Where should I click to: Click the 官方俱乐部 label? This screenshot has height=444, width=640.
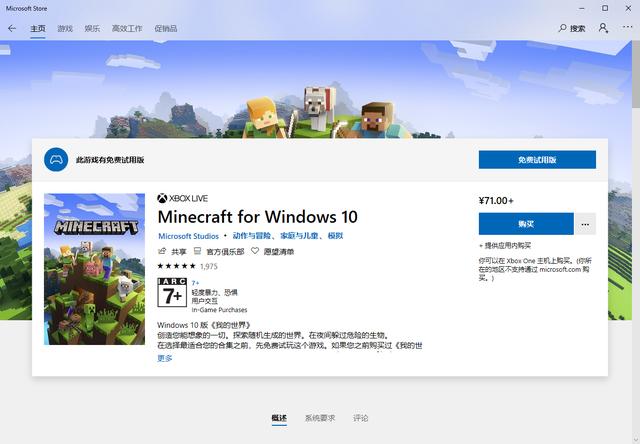tap(225, 251)
